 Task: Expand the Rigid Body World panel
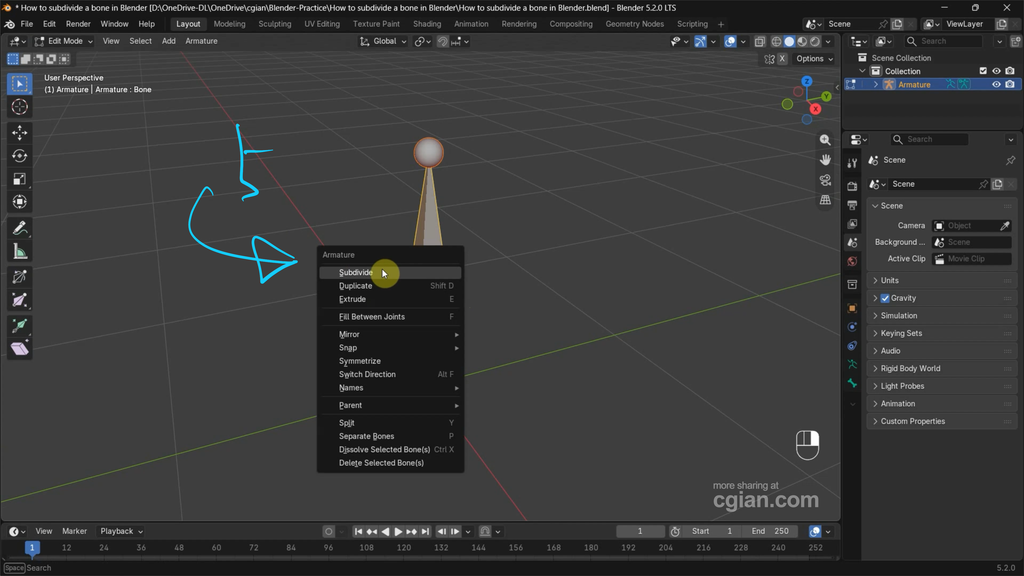(942, 368)
